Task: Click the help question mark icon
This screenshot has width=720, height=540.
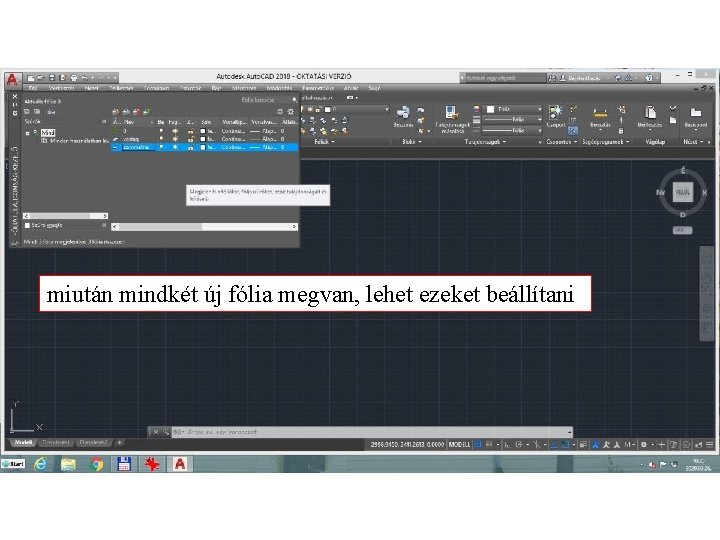Action: 649,78
